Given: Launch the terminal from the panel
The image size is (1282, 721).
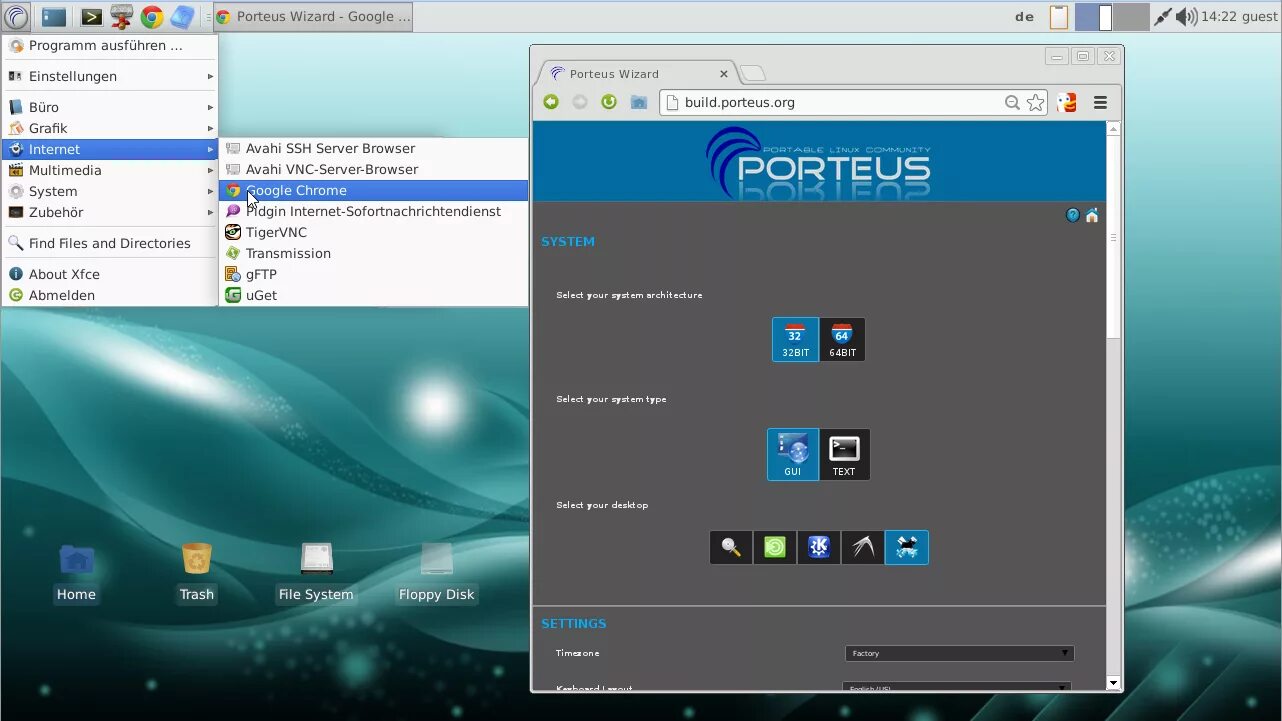Looking at the screenshot, I should 91,17.
